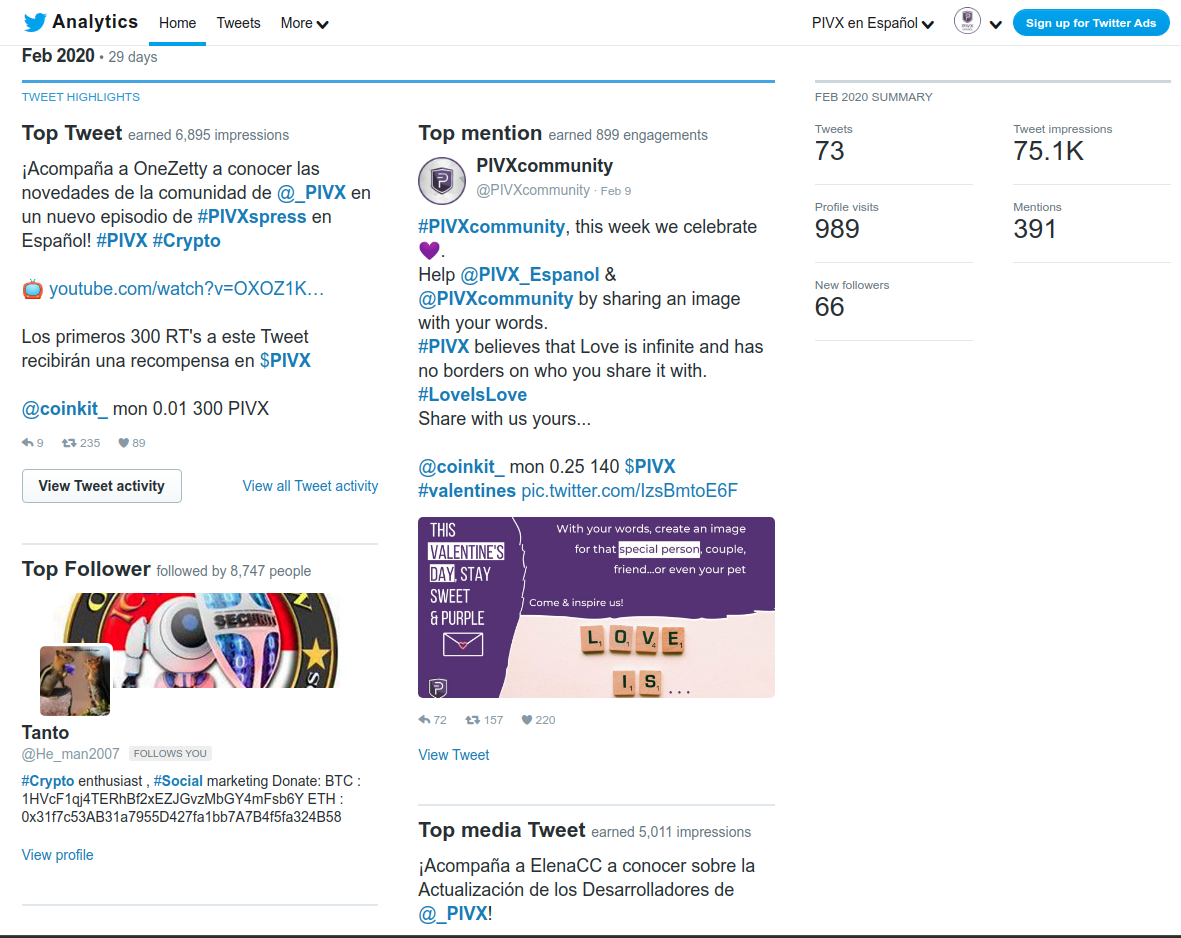1181x938 pixels.
Task: Open #PIVXcommunity hashtag link
Action: click(x=491, y=227)
